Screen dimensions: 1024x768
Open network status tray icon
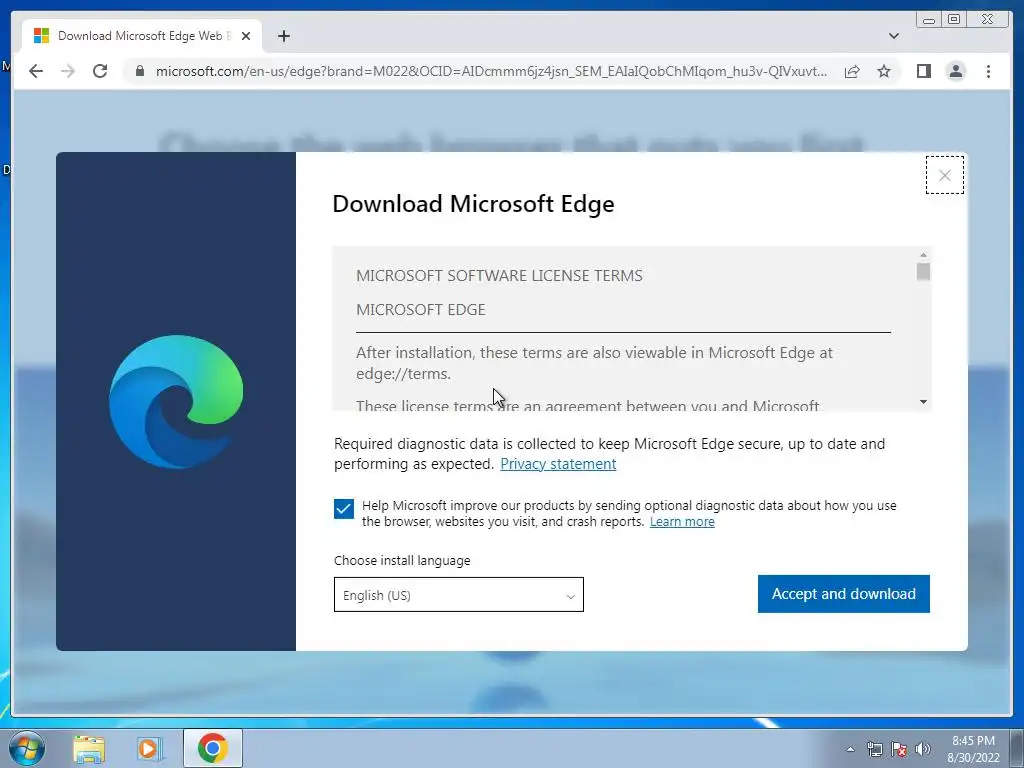coord(874,749)
